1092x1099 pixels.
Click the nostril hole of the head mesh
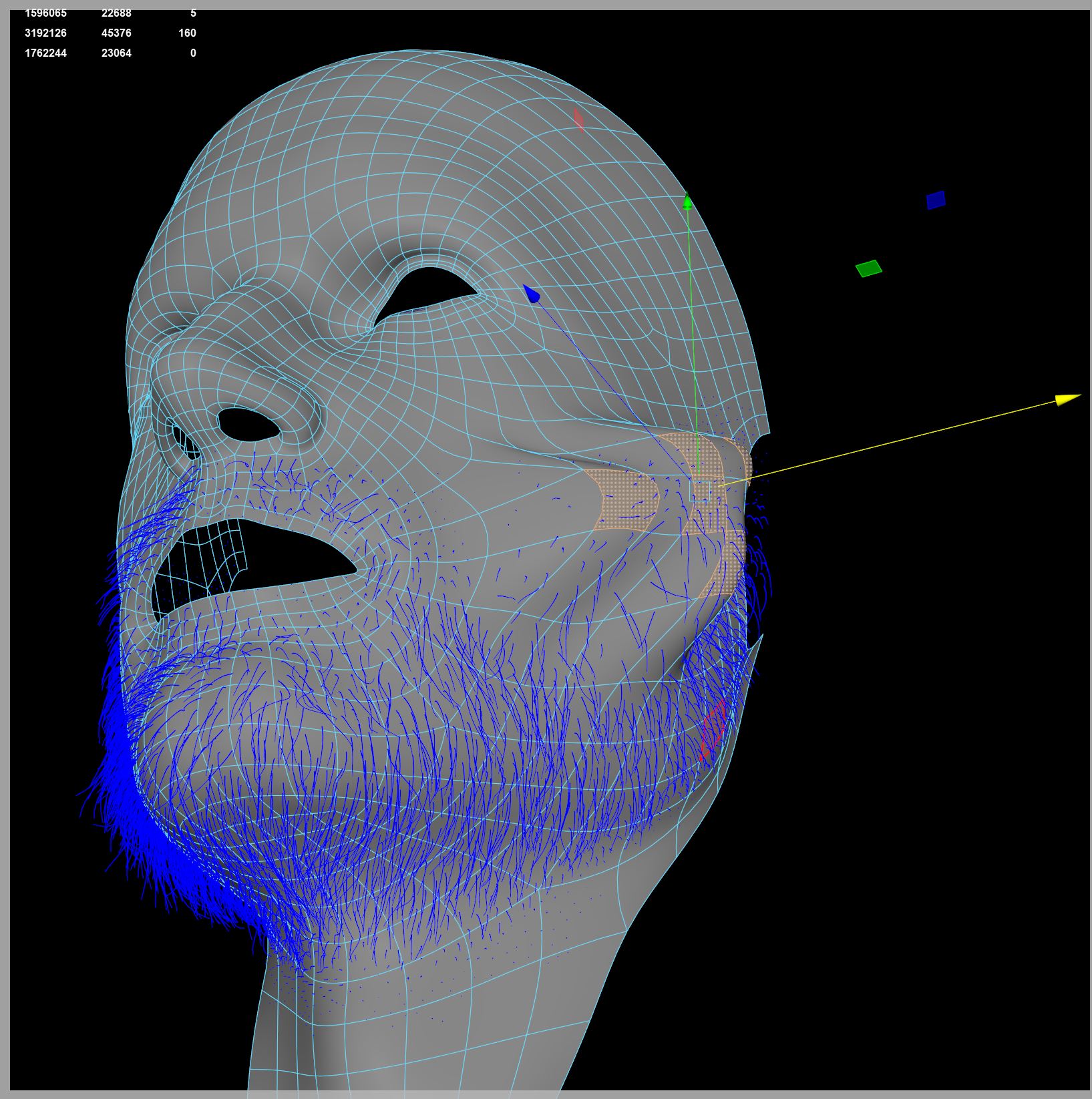click(247, 423)
